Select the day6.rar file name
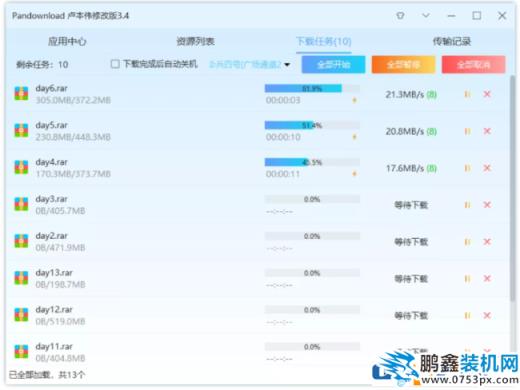 pyautogui.click(x=51, y=89)
